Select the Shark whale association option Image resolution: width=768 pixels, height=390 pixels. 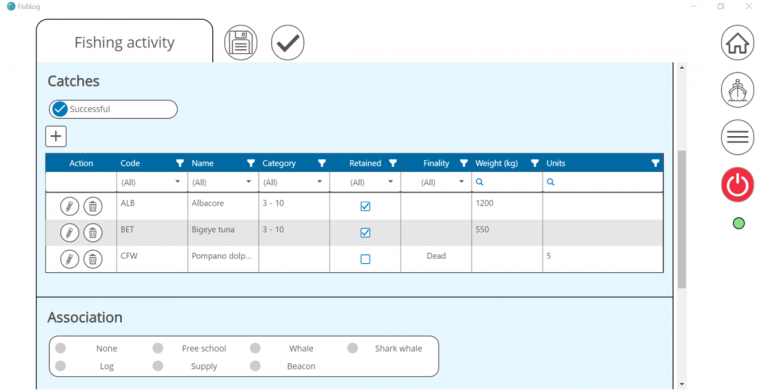coord(353,348)
